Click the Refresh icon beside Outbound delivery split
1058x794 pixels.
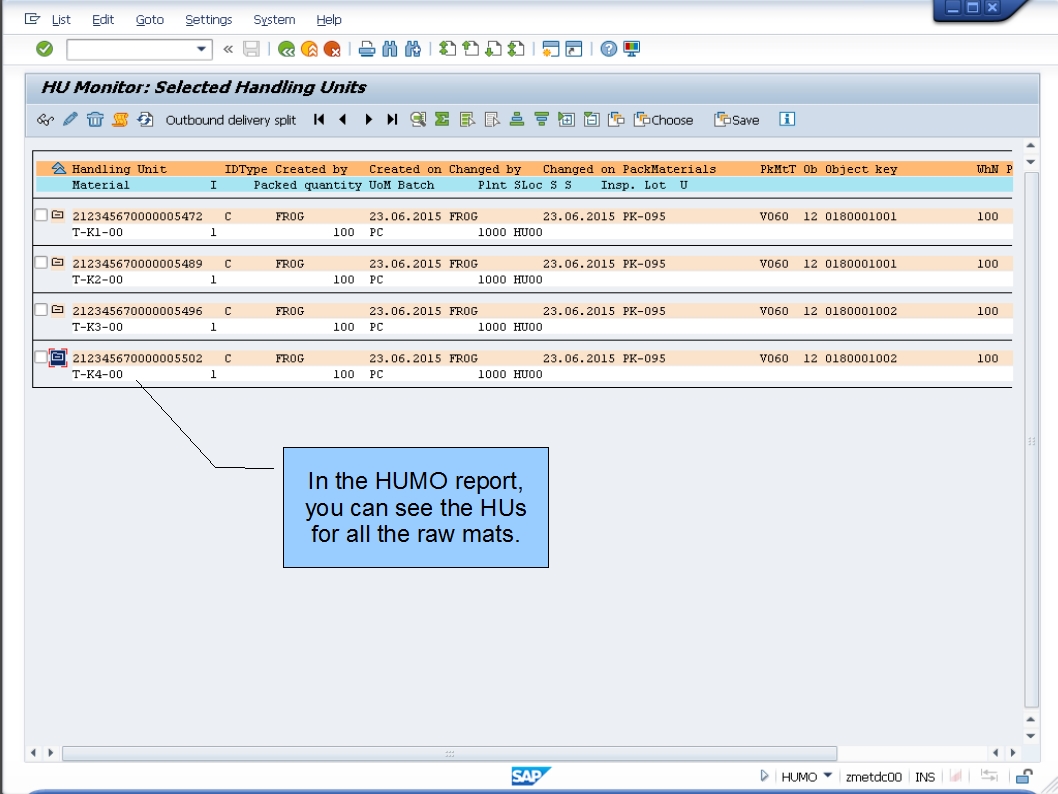tap(145, 119)
